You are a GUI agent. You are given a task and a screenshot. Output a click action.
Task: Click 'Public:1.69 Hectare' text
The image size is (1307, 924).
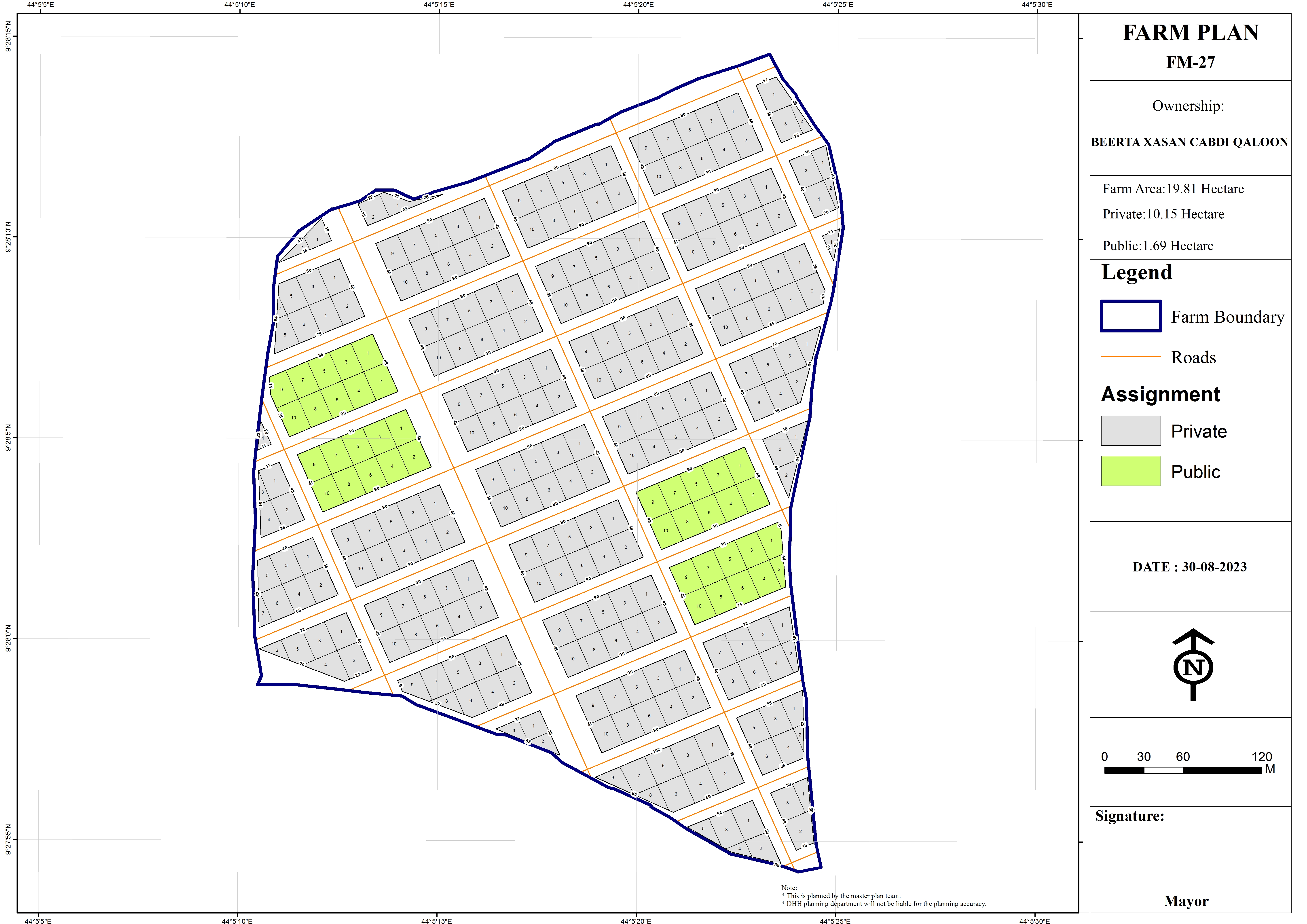tap(1158, 246)
